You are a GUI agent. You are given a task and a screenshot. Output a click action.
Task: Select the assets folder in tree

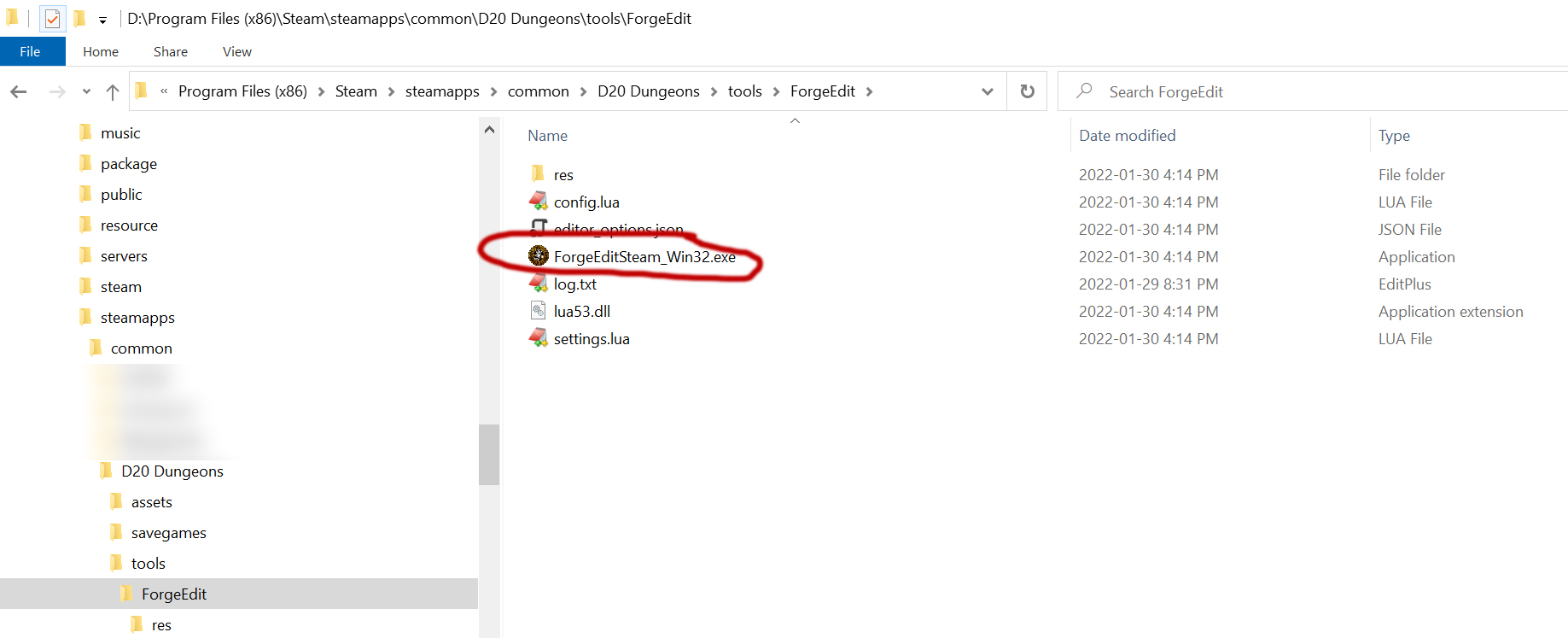[x=152, y=502]
